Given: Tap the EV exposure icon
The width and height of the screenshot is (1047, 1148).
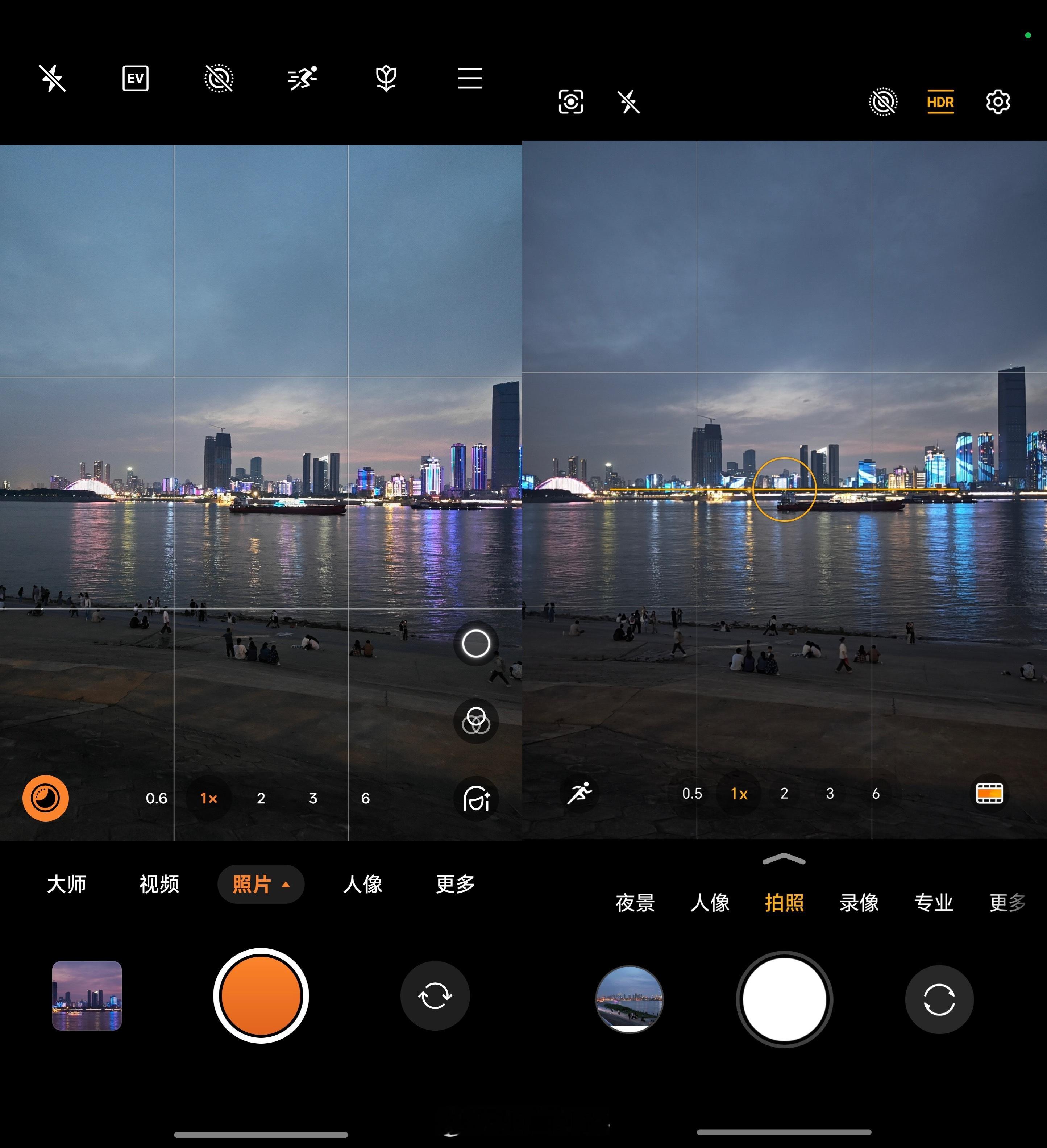Looking at the screenshot, I should pos(136,79).
